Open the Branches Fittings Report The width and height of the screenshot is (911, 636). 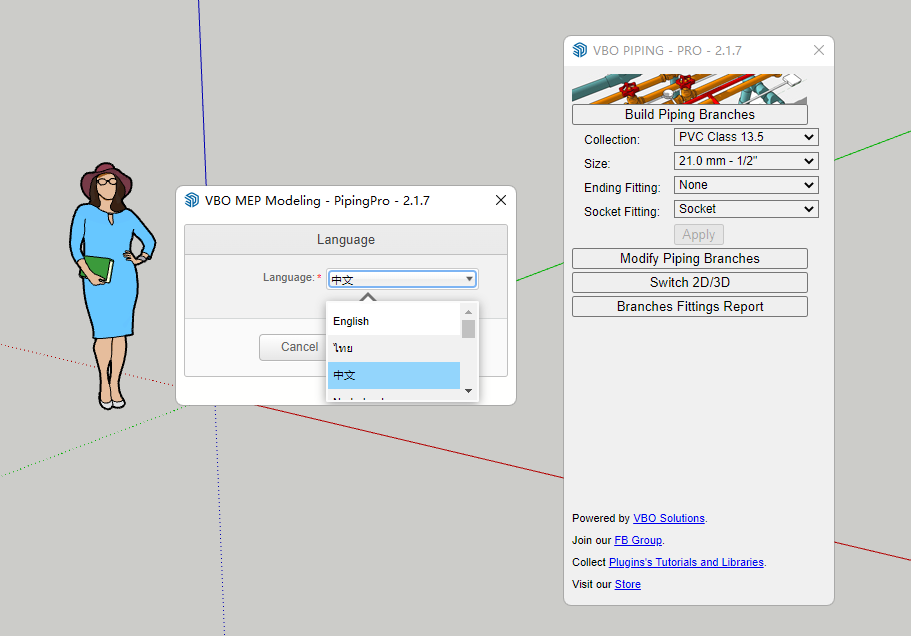point(689,307)
